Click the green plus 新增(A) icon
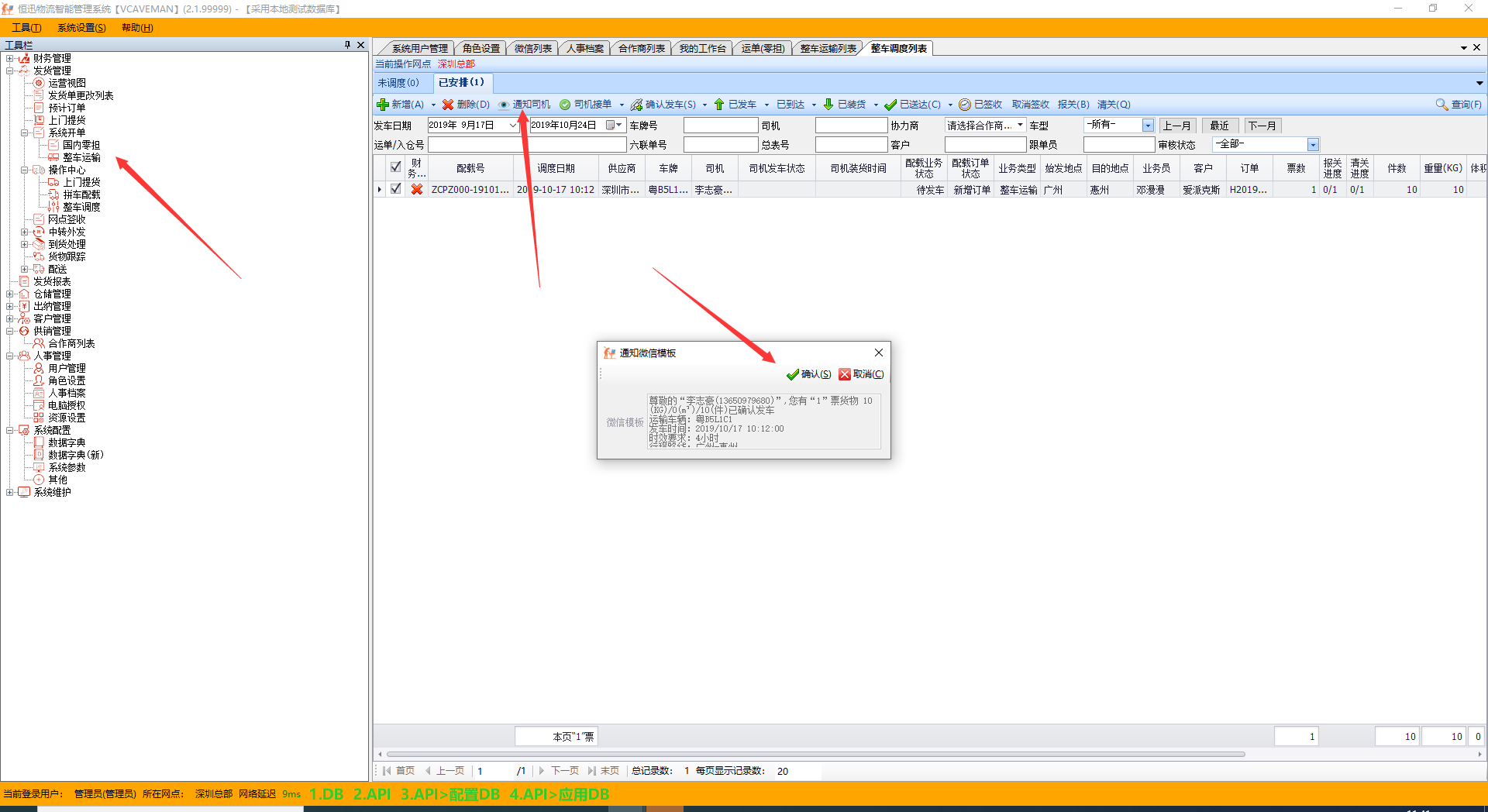The width and height of the screenshot is (1488, 812). click(x=382, y=105)
